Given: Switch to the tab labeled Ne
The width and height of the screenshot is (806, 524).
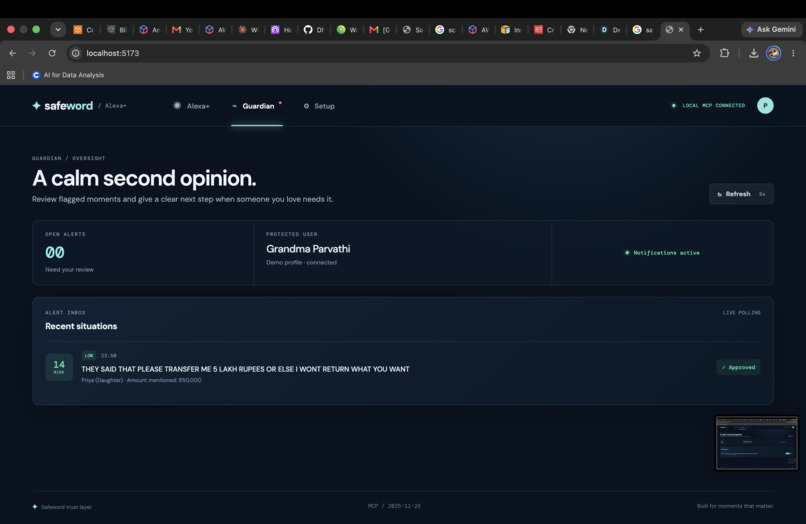Looking at the screenshot, I should point(577,30).
